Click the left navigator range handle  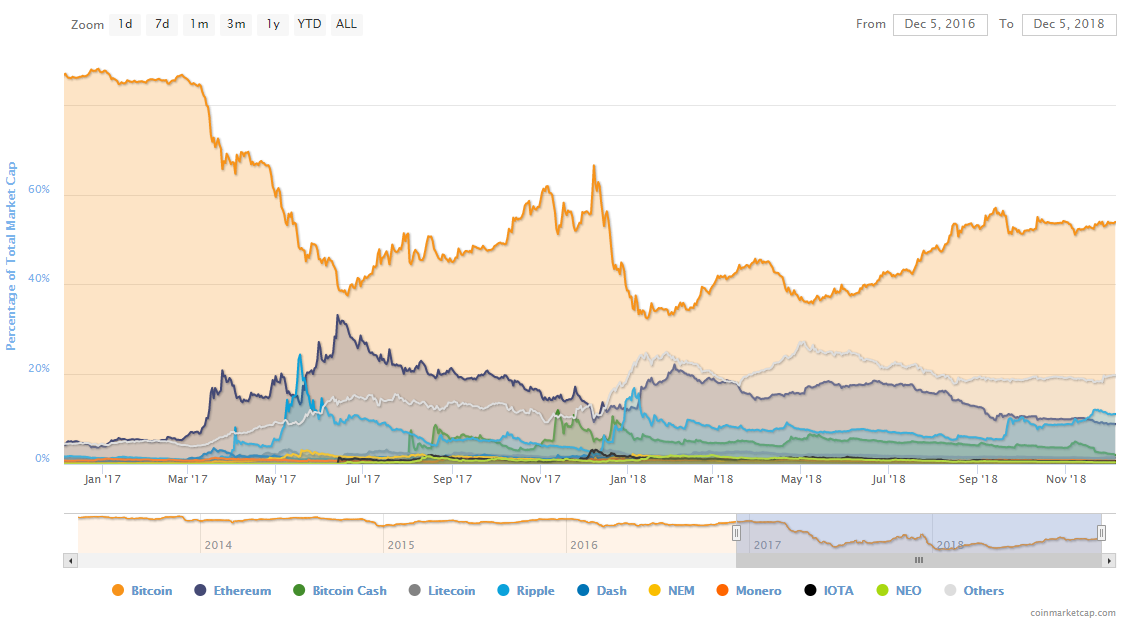pos(737,533)
